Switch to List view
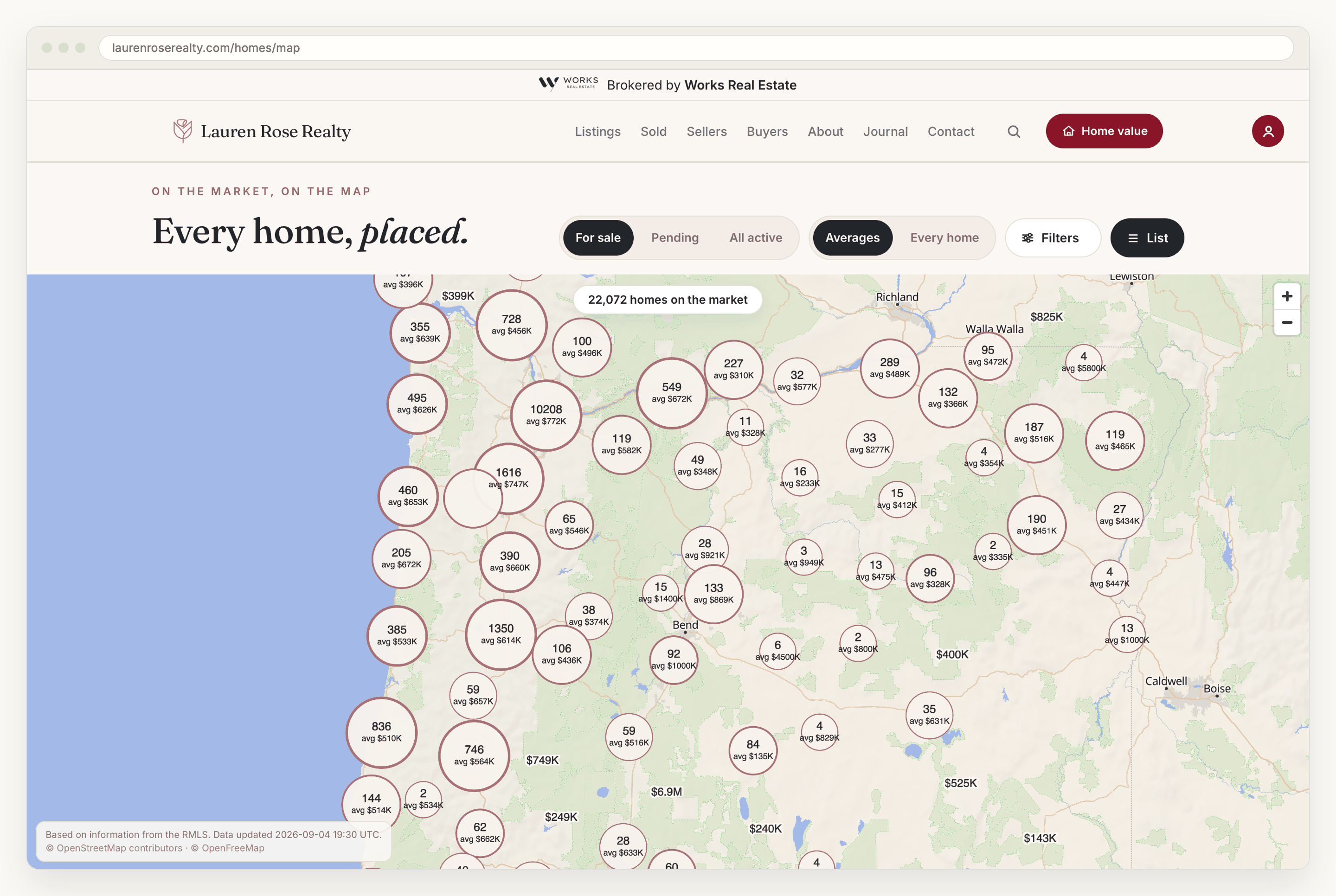The height and width of the screenshot is (896, 1336). pyautogui.click(x=1147, y=238)
